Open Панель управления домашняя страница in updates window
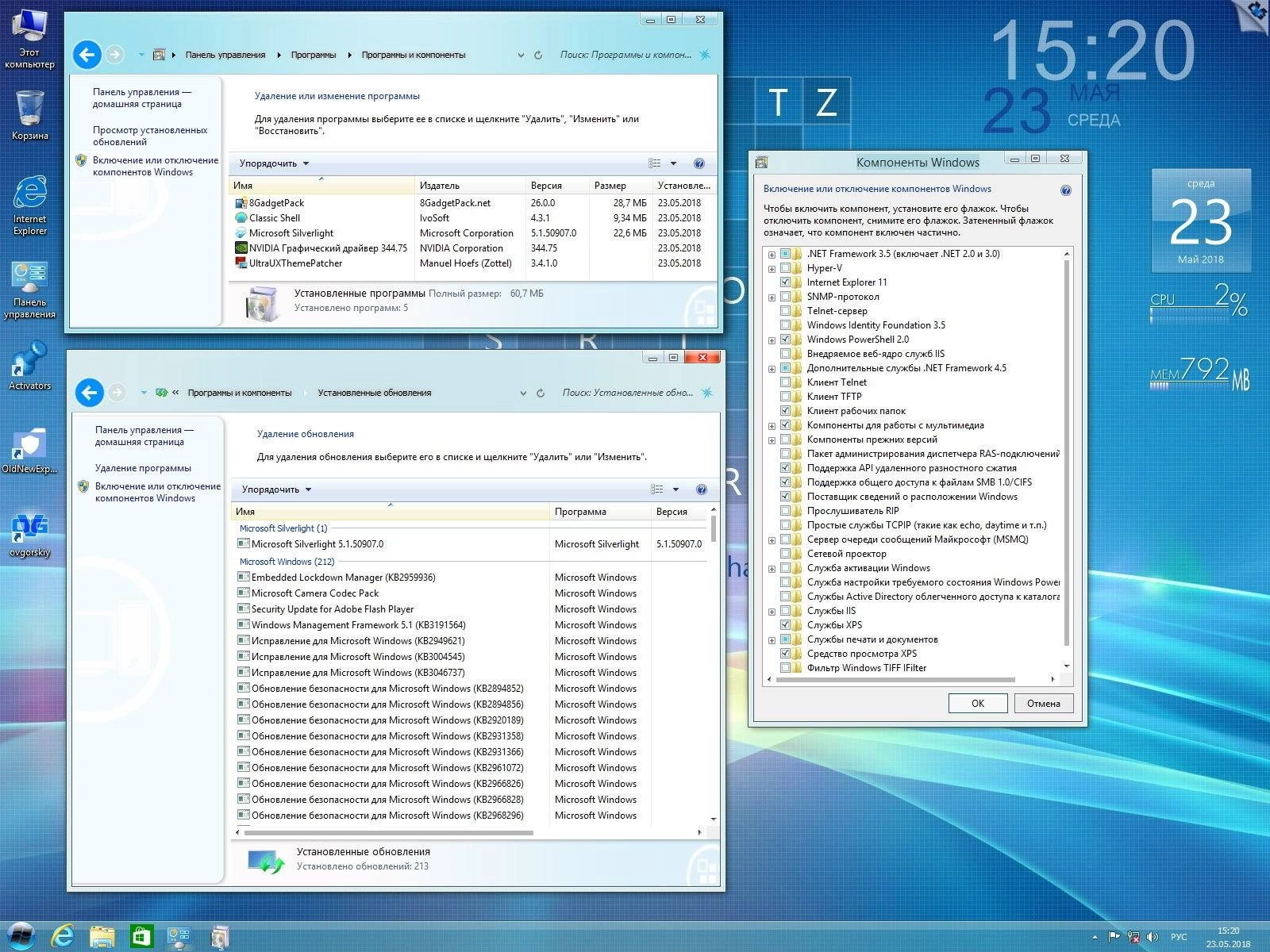This screenshot has width=1270, height=952. pyautogui.click(x=144, y=436)
